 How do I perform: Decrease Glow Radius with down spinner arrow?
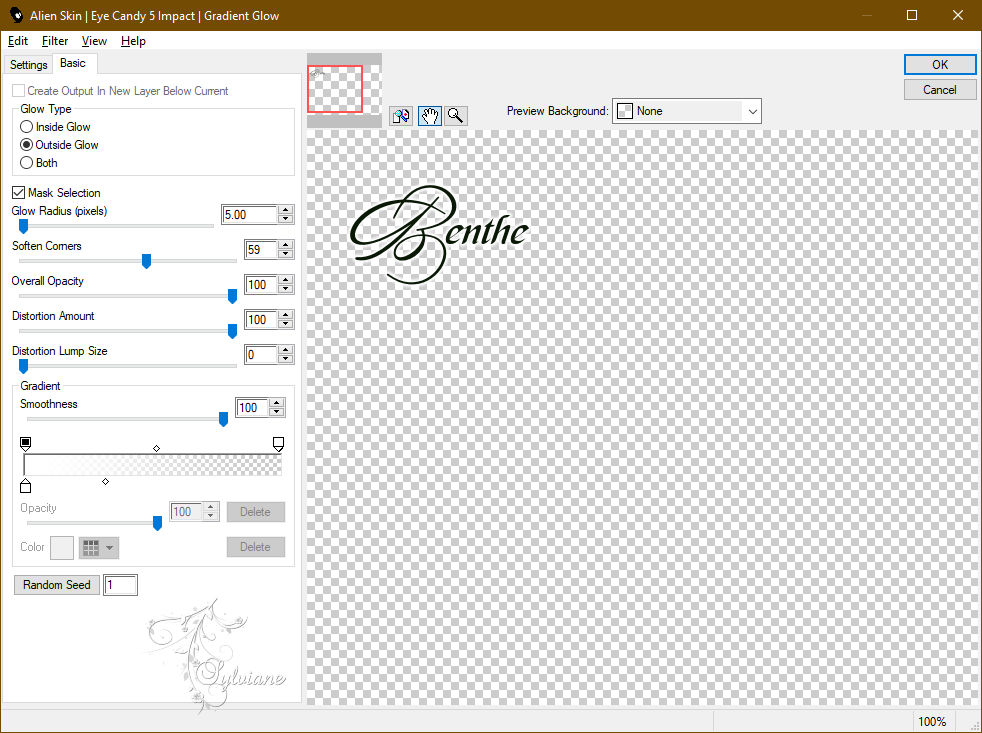286,219
